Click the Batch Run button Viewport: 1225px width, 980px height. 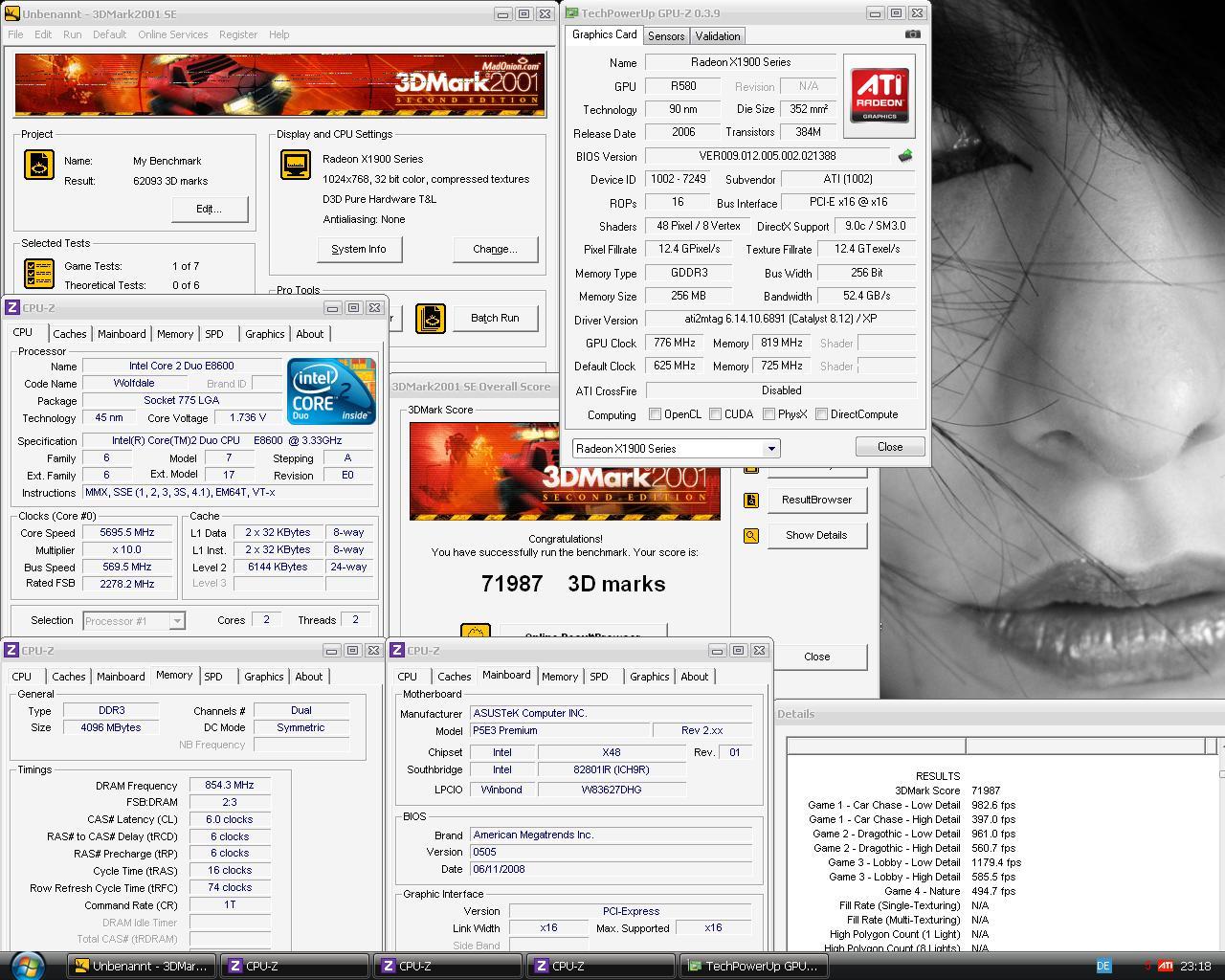[x=495, y=318]
